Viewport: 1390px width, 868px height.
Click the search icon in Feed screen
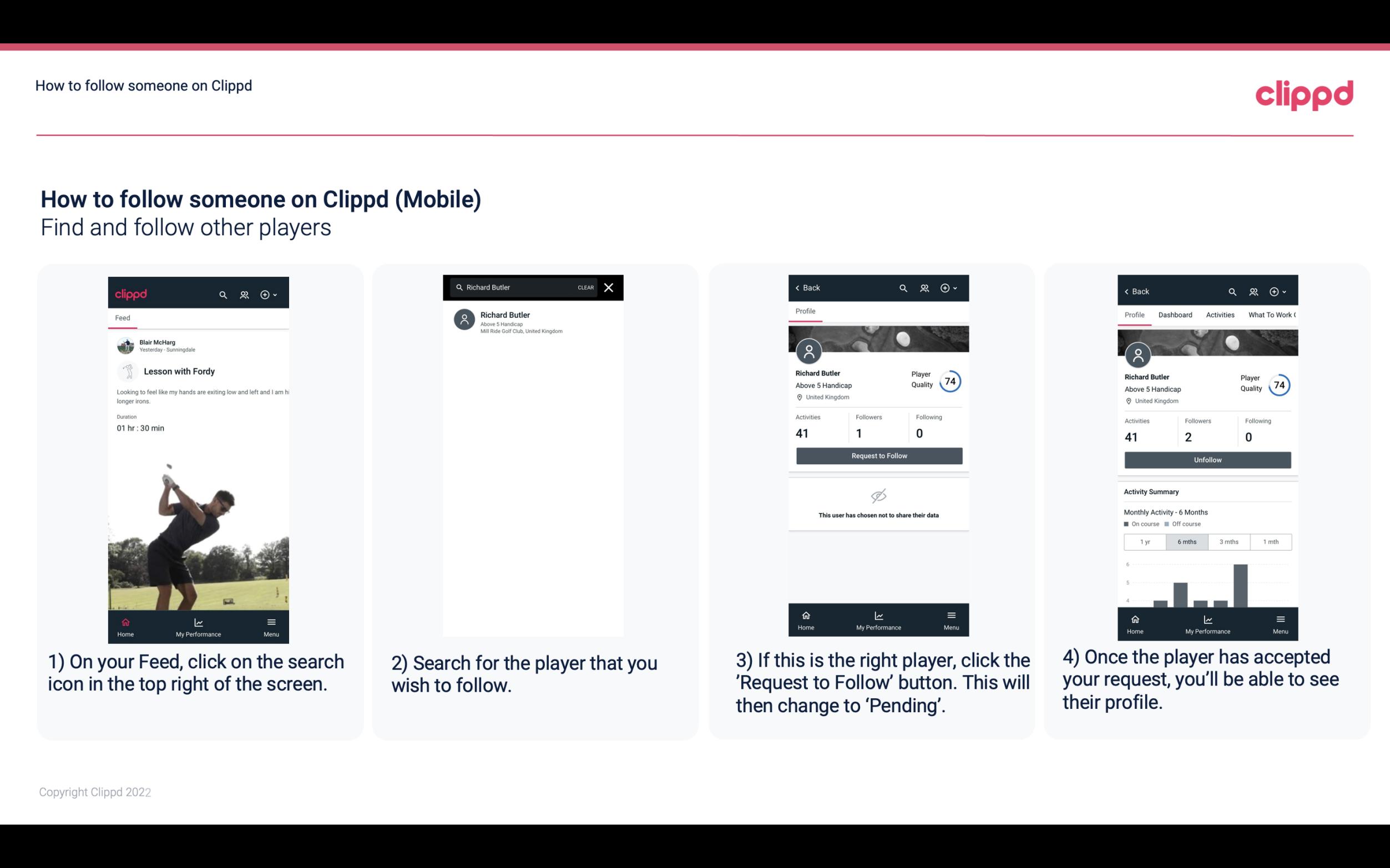(x=222, y=293)
